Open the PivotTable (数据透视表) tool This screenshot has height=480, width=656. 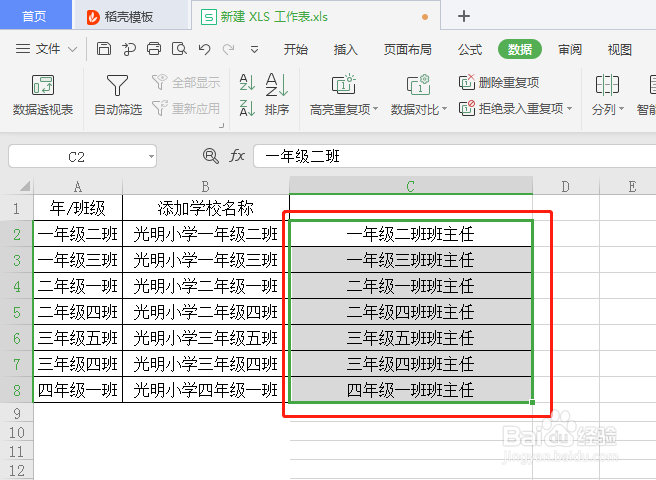(x=43, y=95)
